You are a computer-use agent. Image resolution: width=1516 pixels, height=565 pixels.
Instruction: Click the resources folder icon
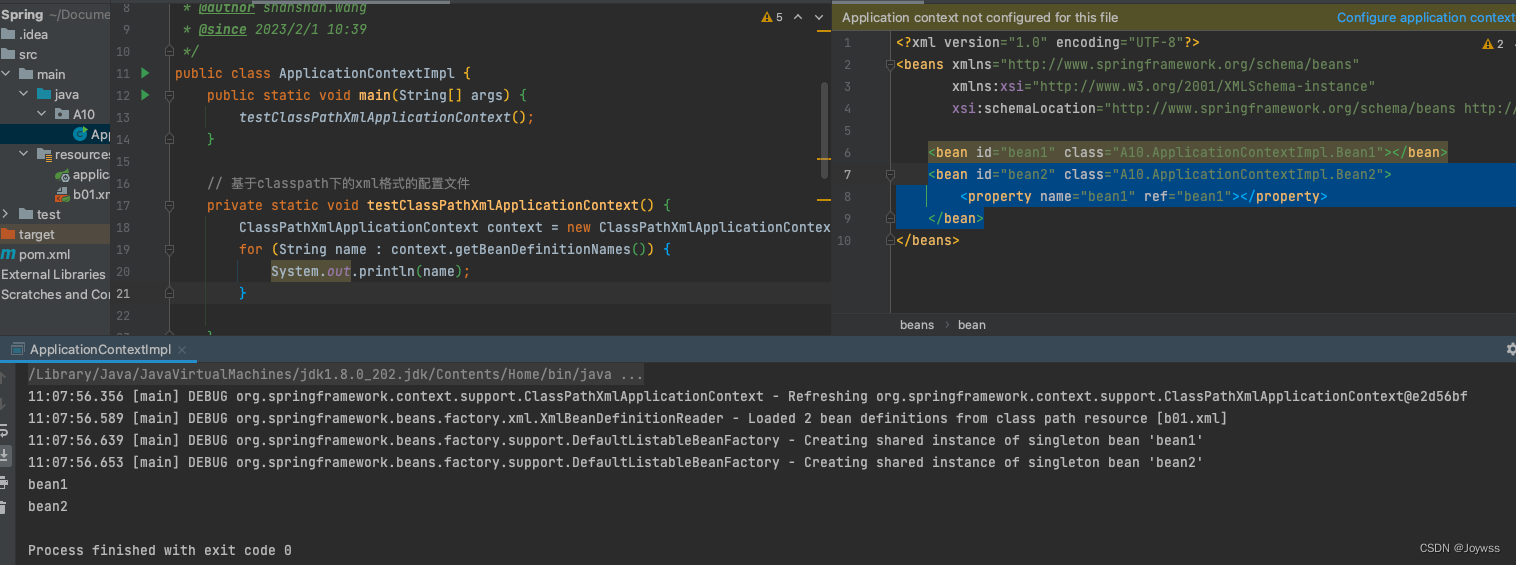pyautogui.click(x=44, y=154)
